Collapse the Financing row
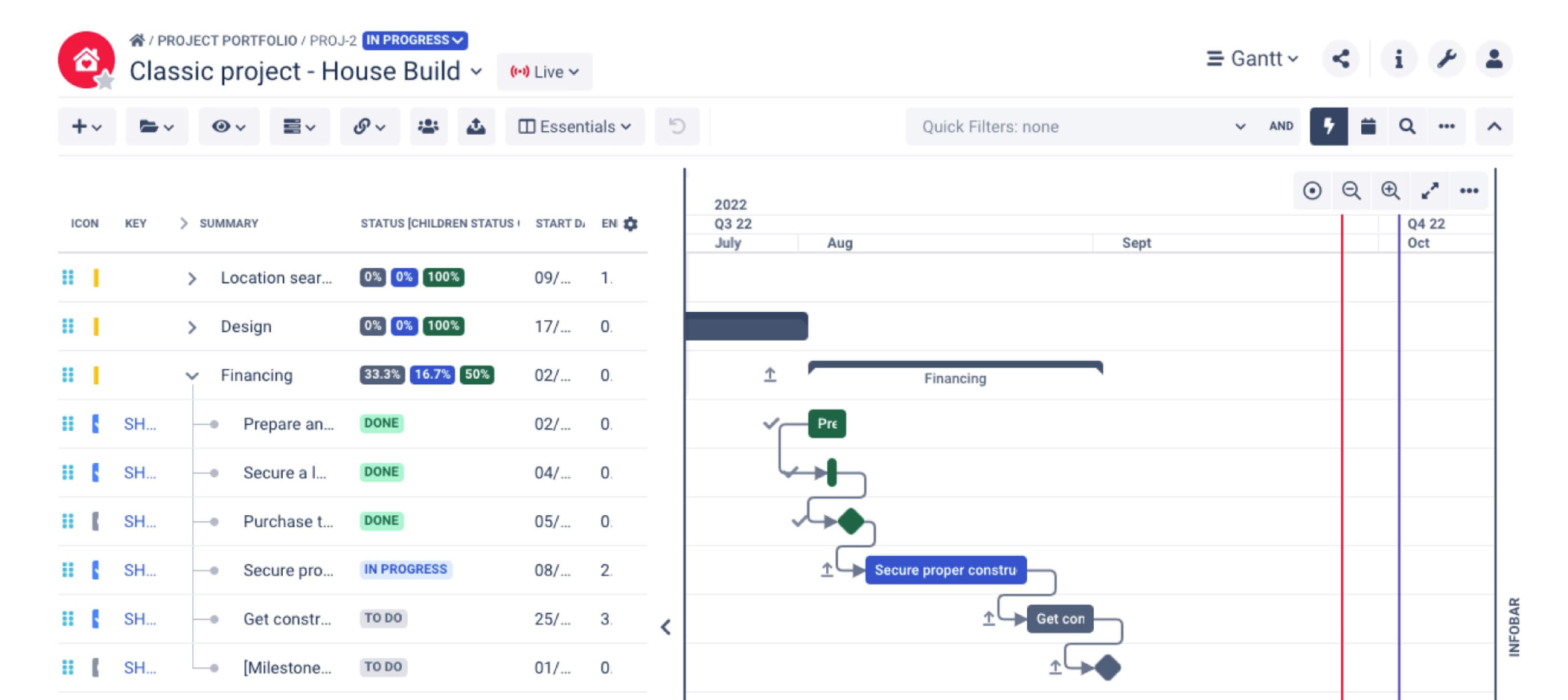Screen dimensions: 1568x700 pyautogui.click(x=192, y=375)
